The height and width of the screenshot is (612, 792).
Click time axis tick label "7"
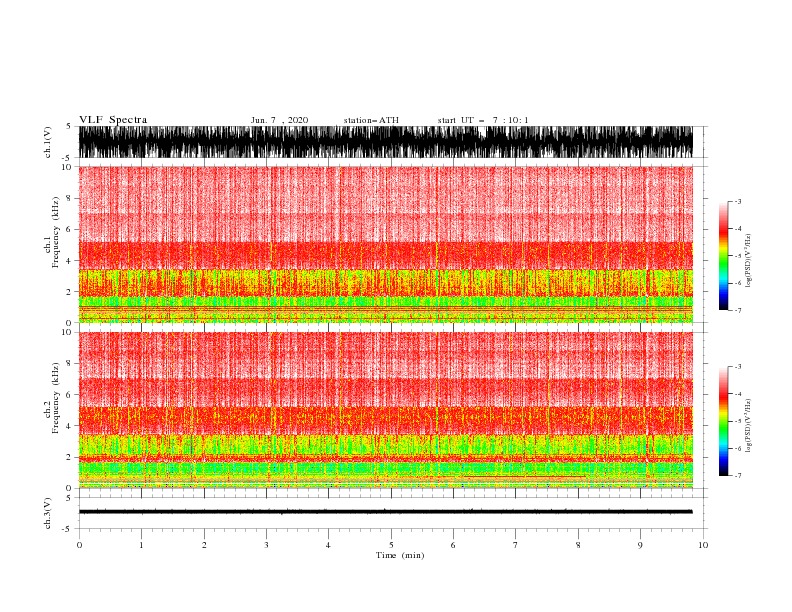[x=516, y=545]
